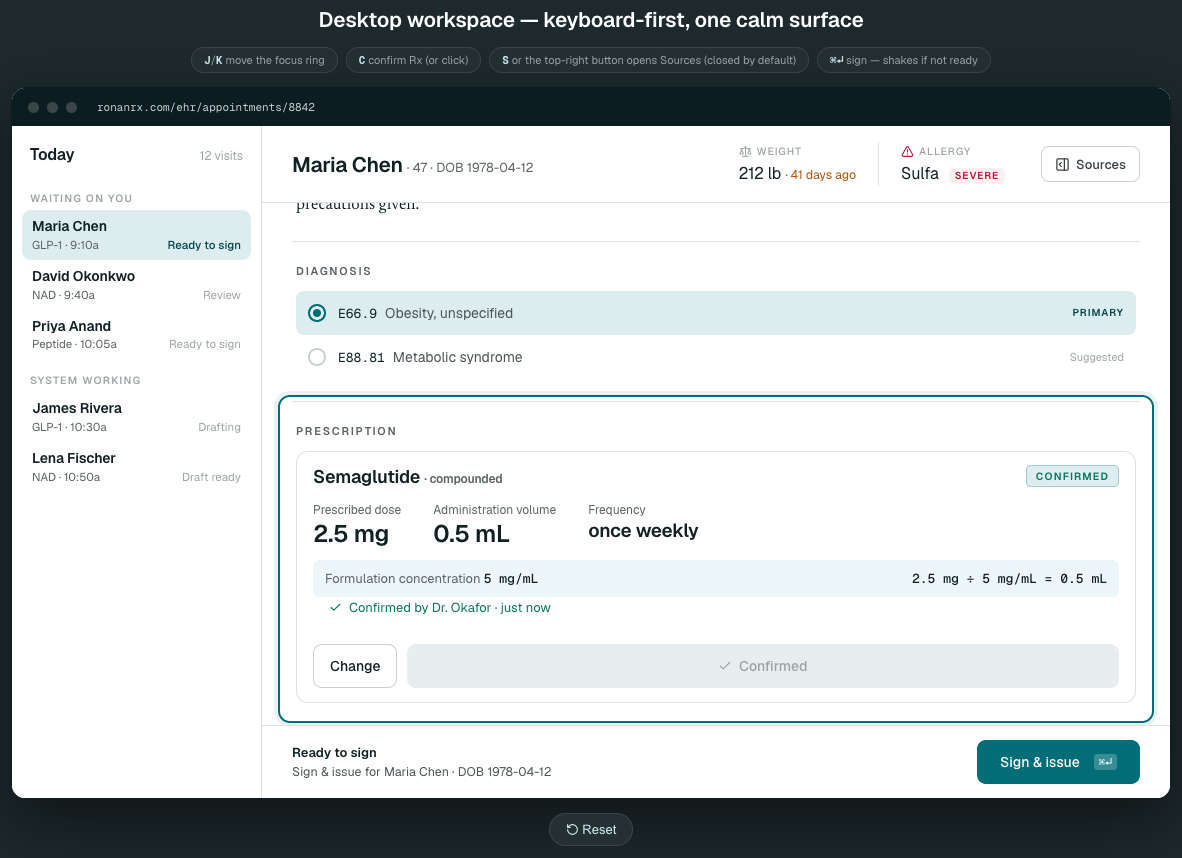The height and width of the screenshot is (858, 1182).
Task: Click the PRIMARY label on E66.9 row
Action: point(1098,312)
